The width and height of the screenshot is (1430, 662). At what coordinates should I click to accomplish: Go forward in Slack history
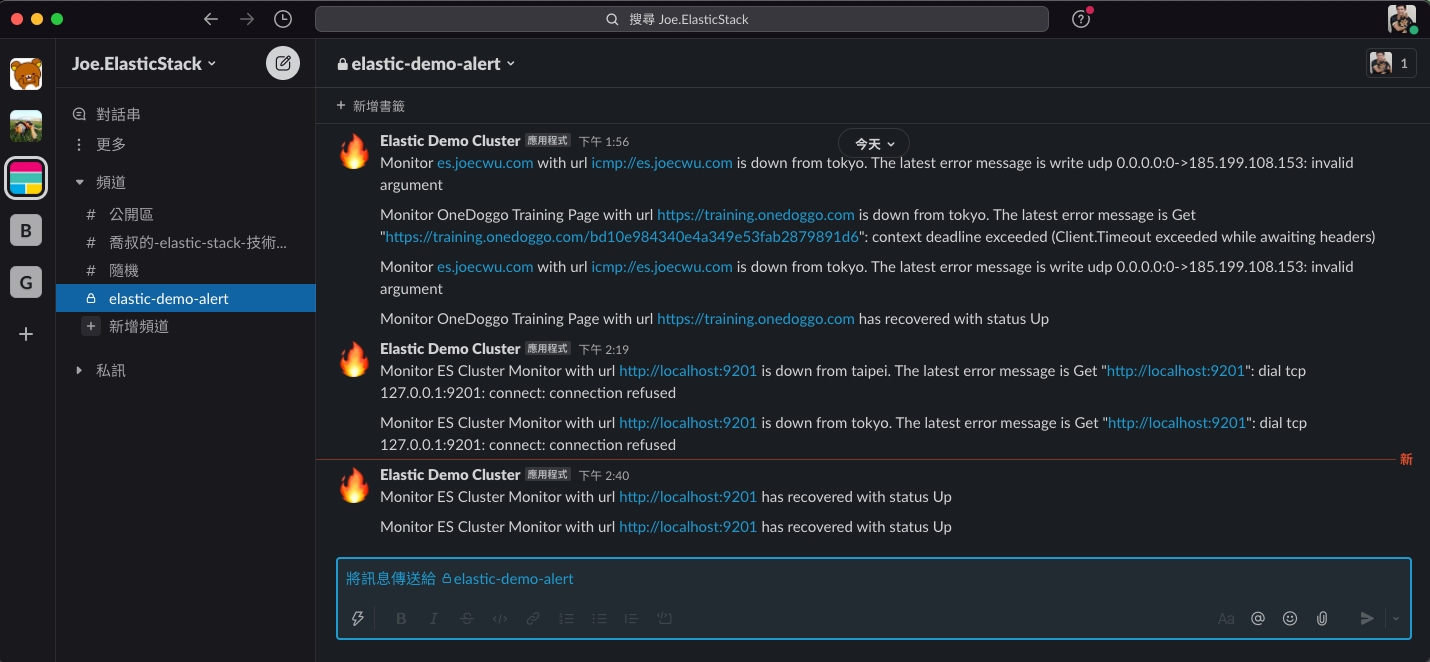tap(247, 19)
